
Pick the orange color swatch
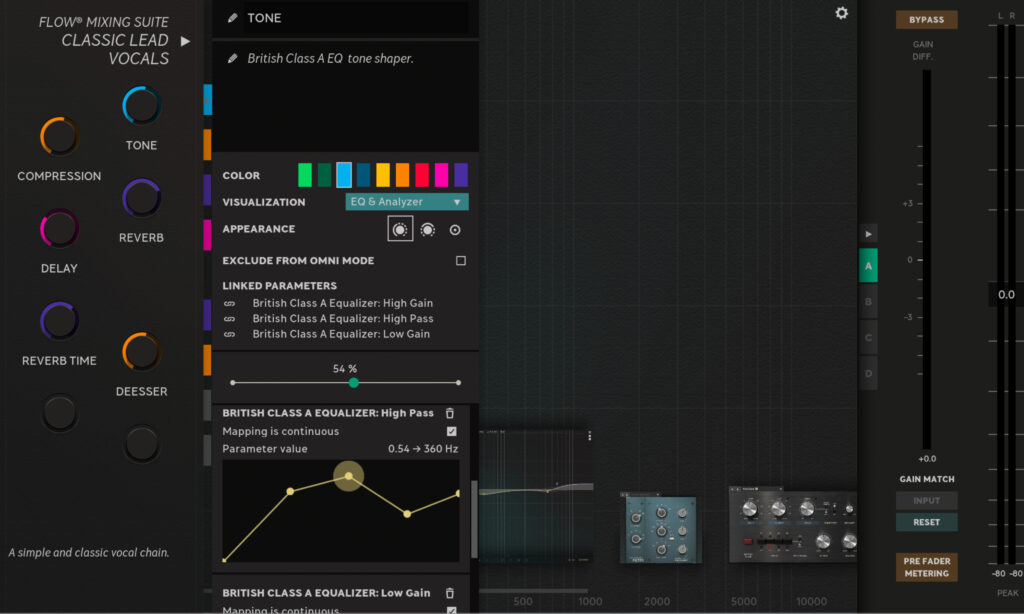403,175
